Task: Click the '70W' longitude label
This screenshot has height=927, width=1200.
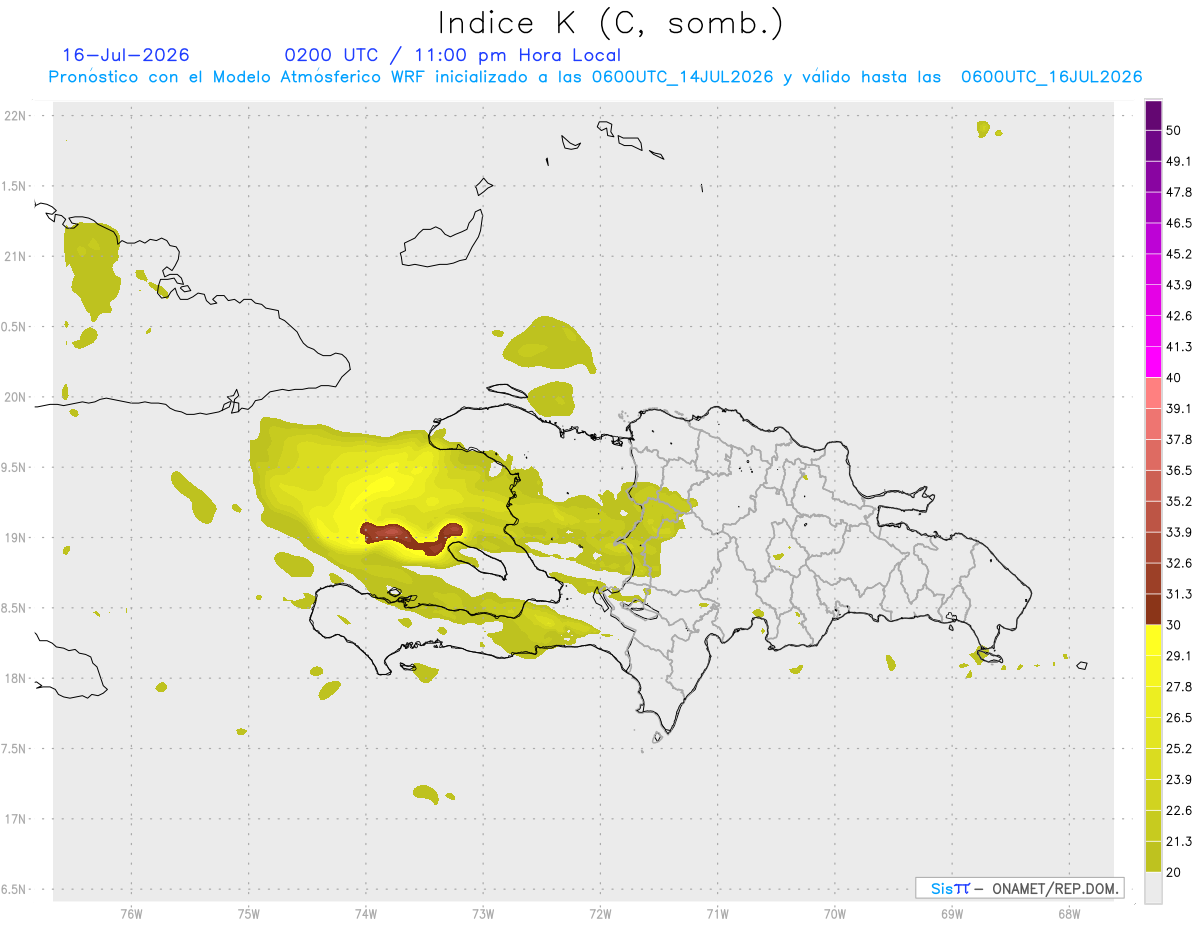Action: [x=834, y=913]
